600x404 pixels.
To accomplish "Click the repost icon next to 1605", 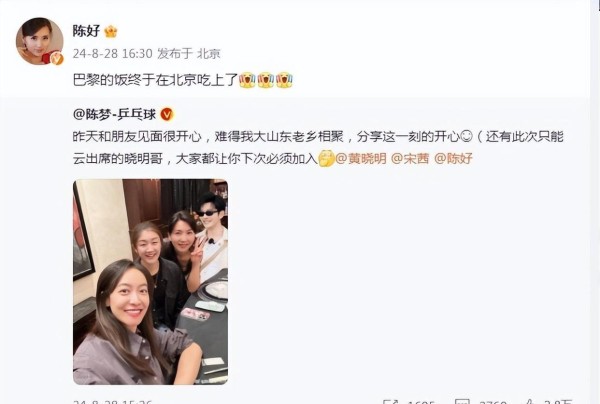I will [391, 402].
